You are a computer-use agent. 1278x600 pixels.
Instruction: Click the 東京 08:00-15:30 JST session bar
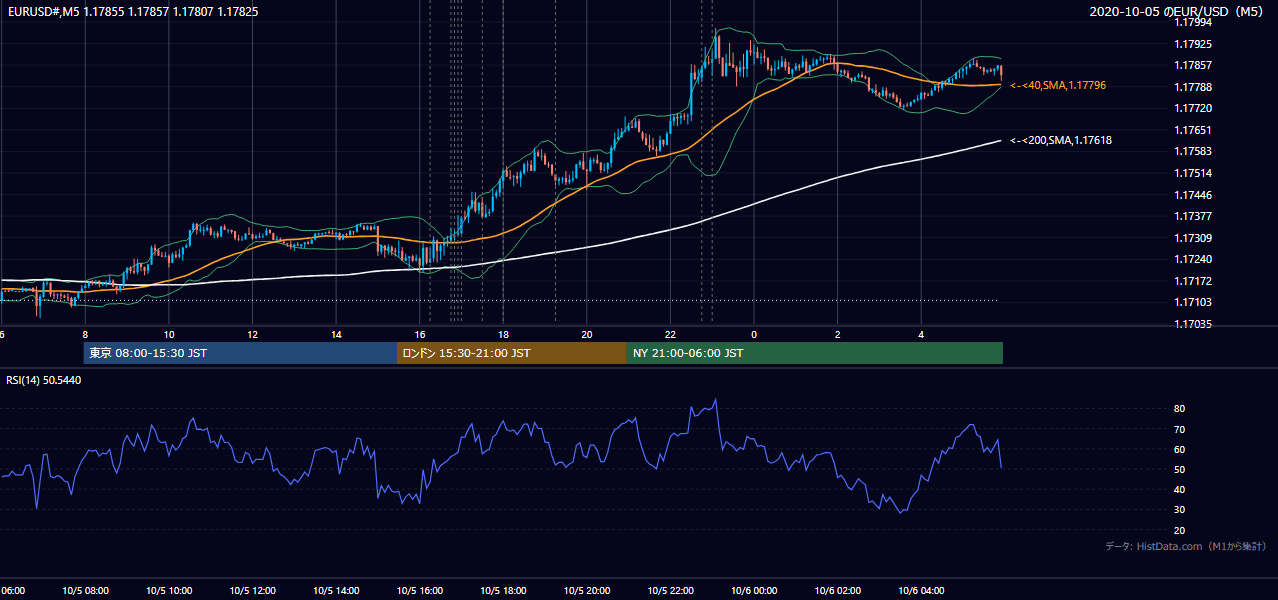click(240, 353)
